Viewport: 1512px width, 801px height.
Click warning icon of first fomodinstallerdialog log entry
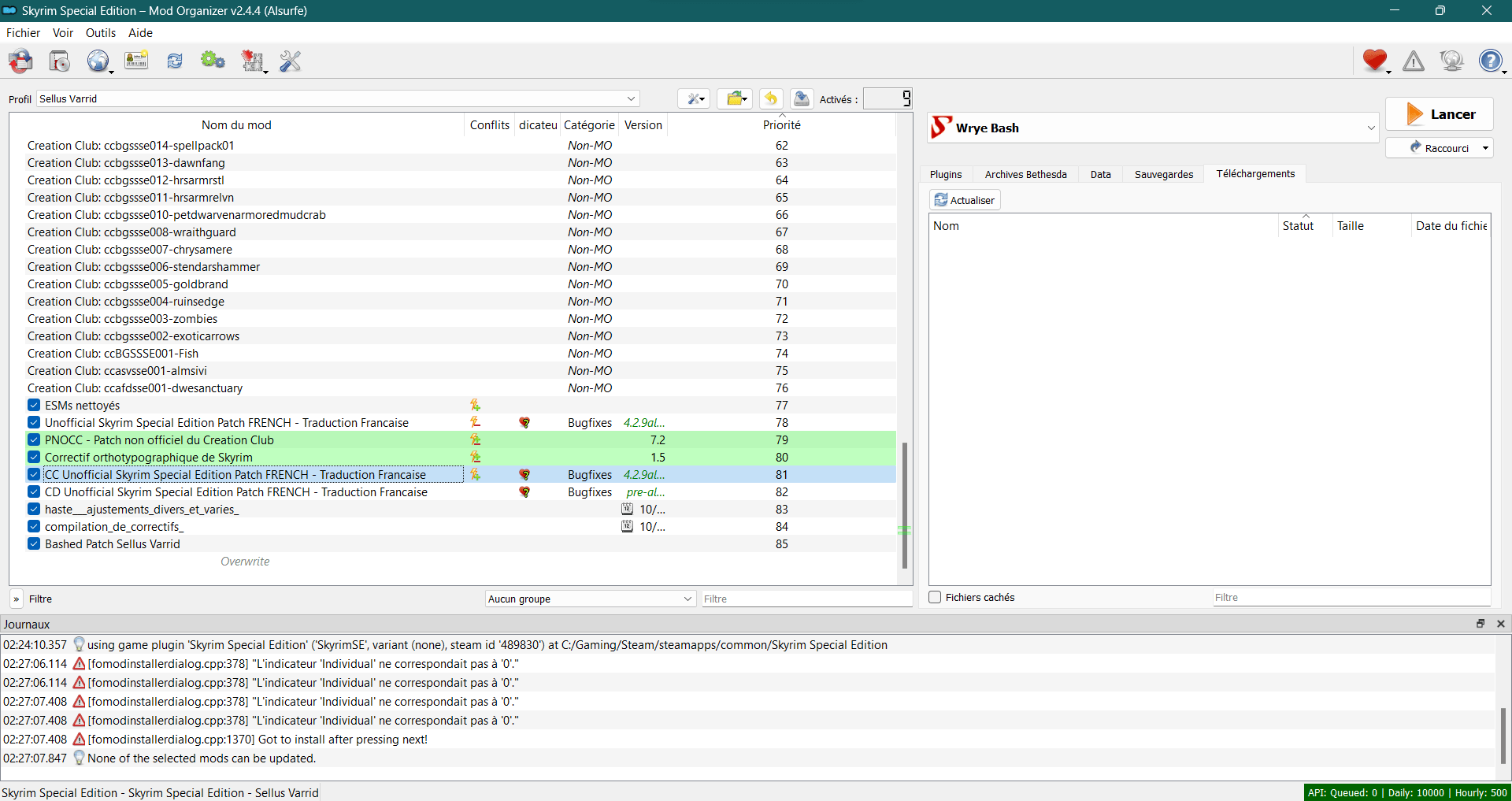point(79,663)
